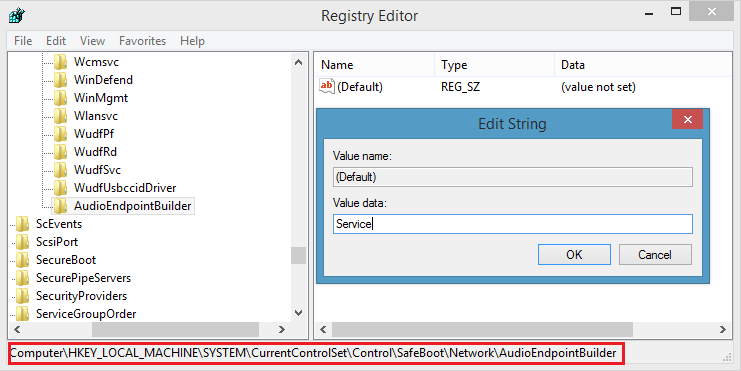The image size is (741, 371).
Task: Click the WinDefend folder icon
Action: (60, 80)
